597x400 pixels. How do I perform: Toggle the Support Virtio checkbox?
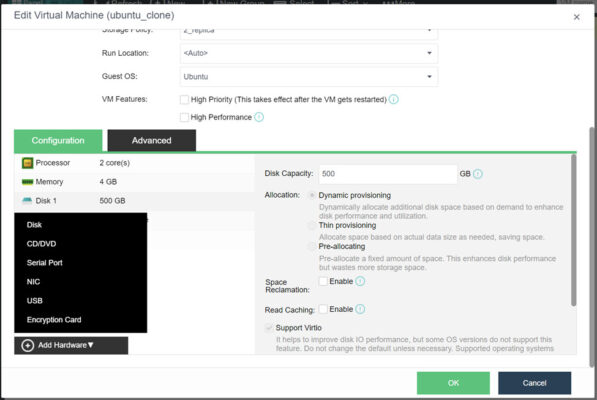tap(269, 327)
